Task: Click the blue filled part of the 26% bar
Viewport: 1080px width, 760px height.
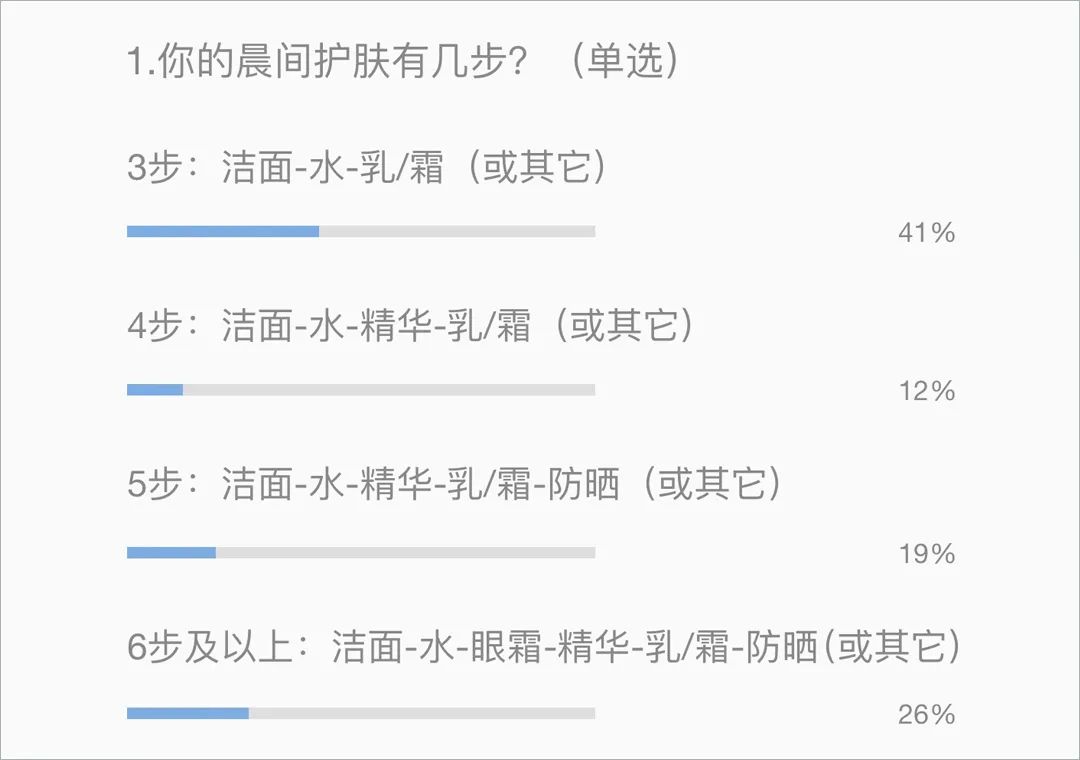Action: [188, 713]
